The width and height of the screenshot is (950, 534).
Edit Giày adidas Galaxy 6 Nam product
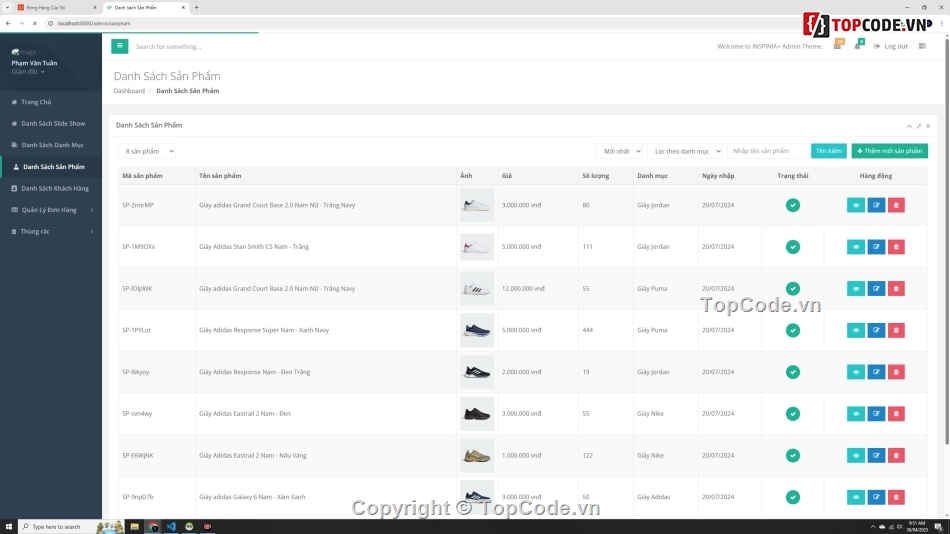(876, 497)
